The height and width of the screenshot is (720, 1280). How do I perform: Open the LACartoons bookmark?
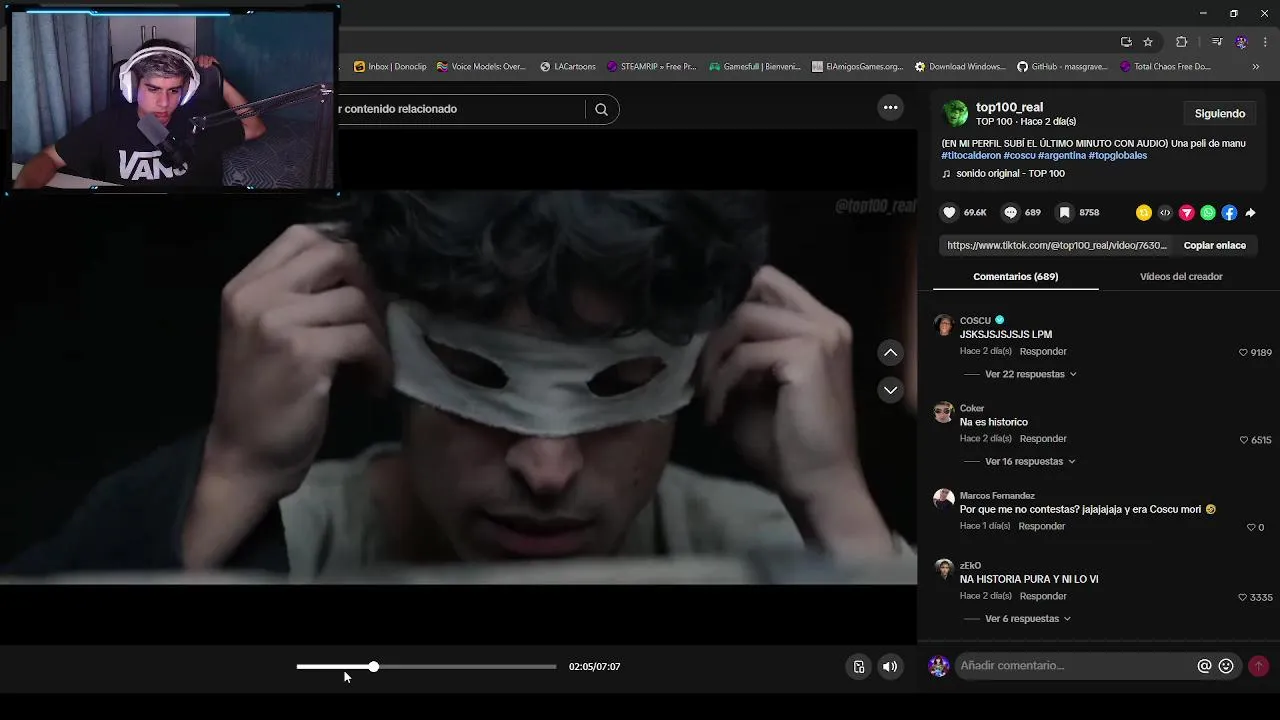pos(567,67)
